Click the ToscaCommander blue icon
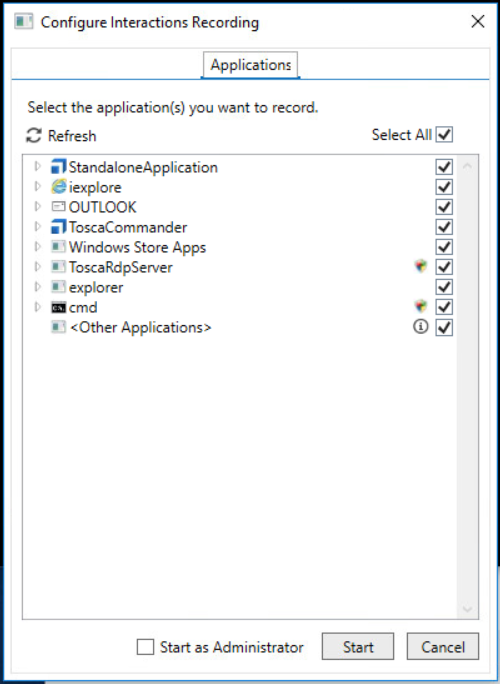Viewport: 500px width, 684px height. click(x=58, y=227)
